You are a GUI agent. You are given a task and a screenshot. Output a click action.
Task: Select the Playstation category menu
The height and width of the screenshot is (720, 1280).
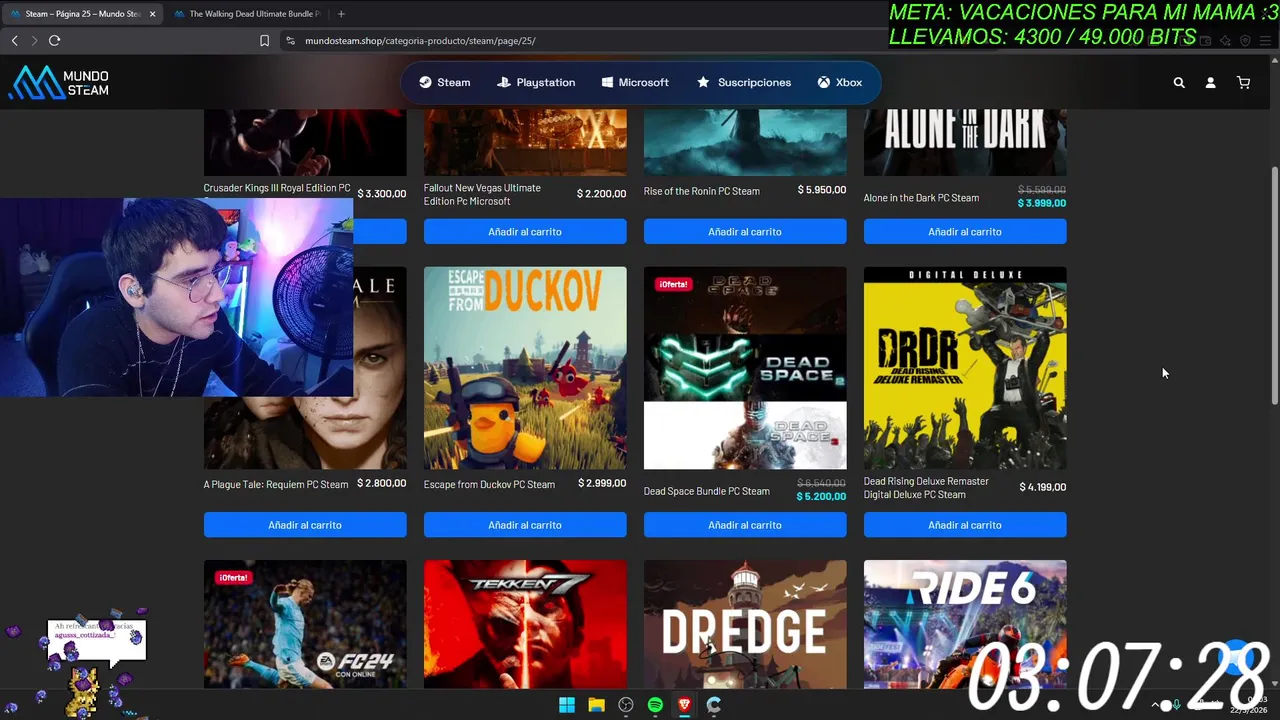pos(536,83)
